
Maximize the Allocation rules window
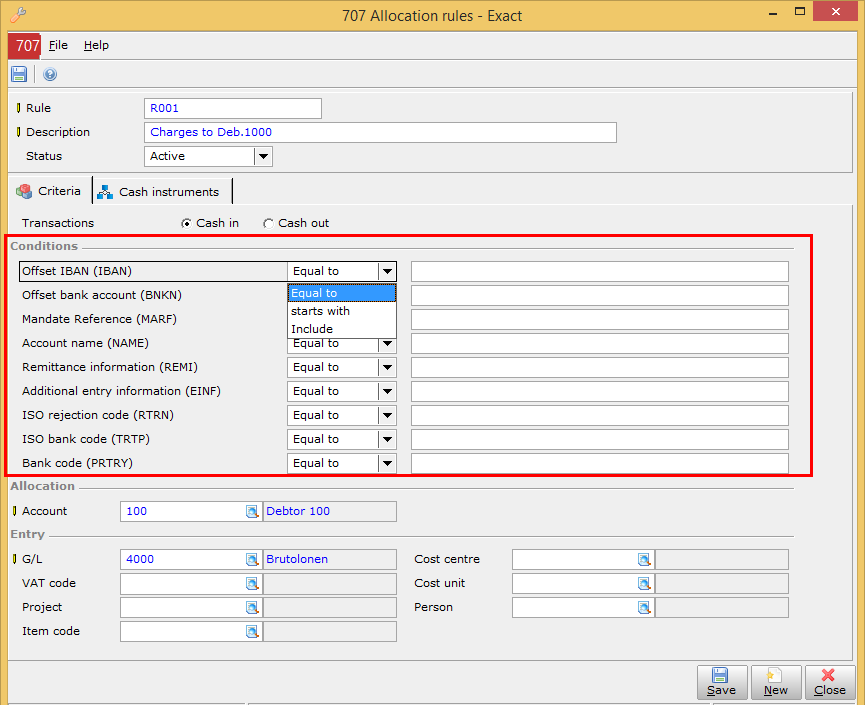point(800,12)
